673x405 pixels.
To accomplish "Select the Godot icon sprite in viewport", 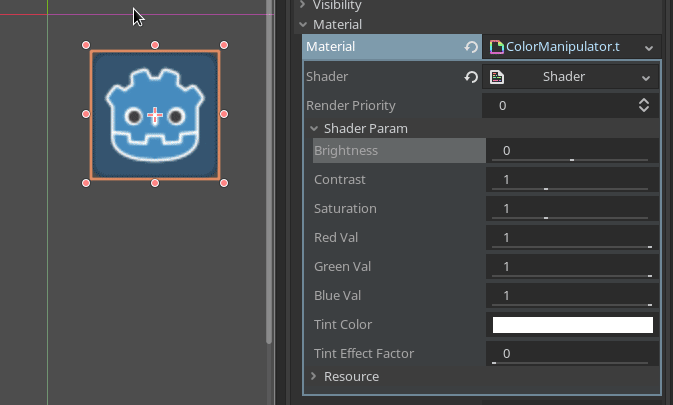I will (x=155, y=115).
